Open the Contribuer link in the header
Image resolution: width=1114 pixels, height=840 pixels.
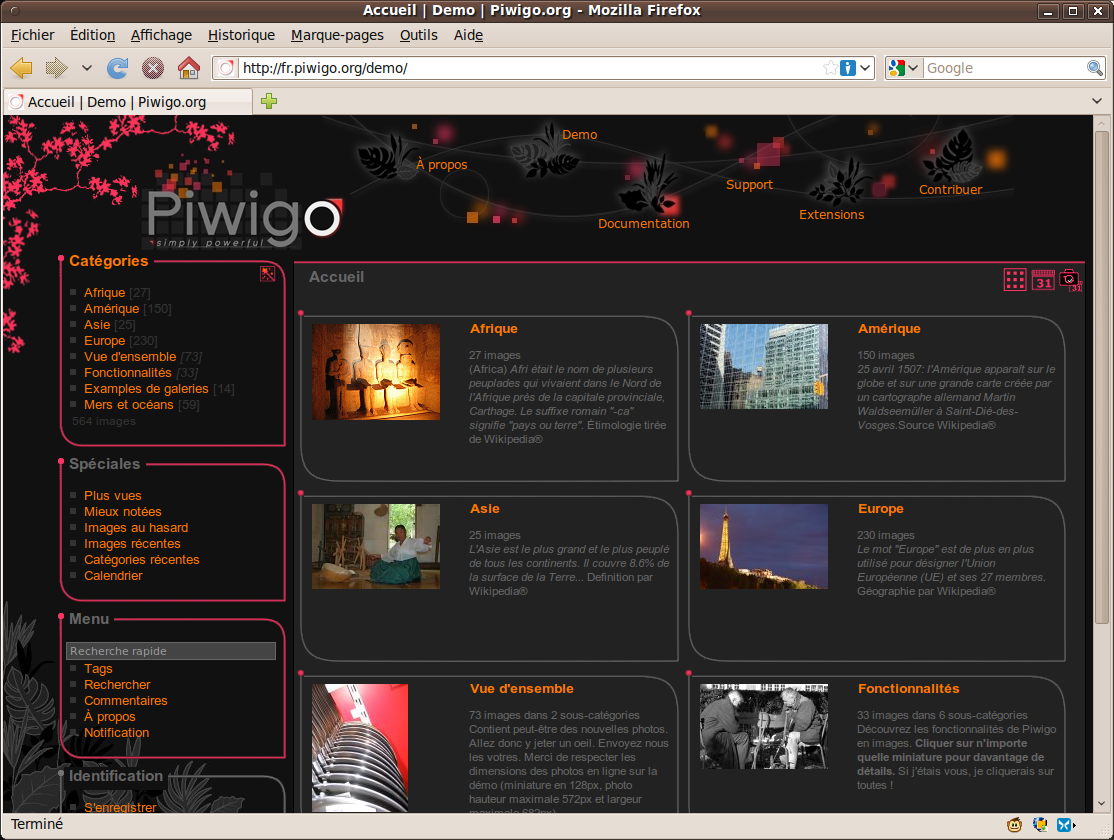coord(950,189)
